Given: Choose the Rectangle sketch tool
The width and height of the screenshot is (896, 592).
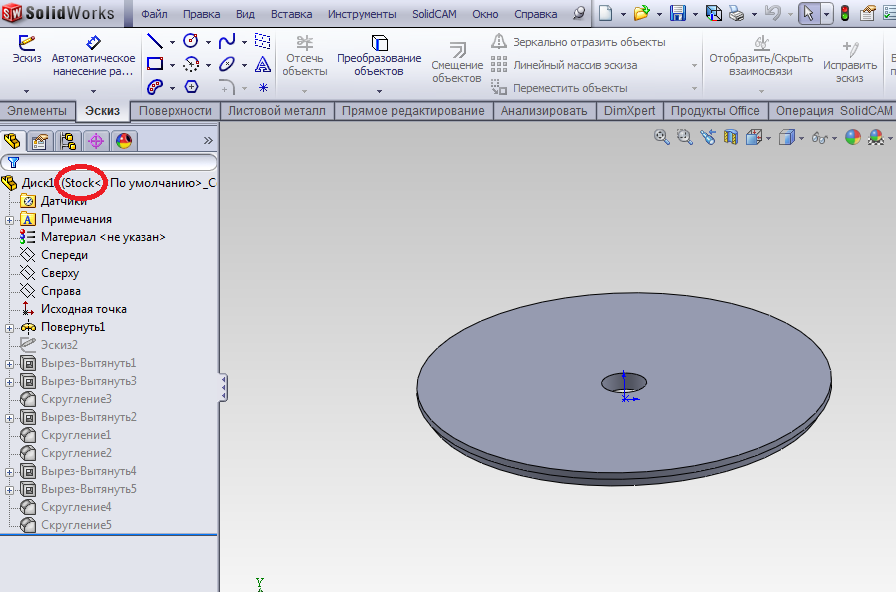Looking at the screenshot, I should coord(155,64).
